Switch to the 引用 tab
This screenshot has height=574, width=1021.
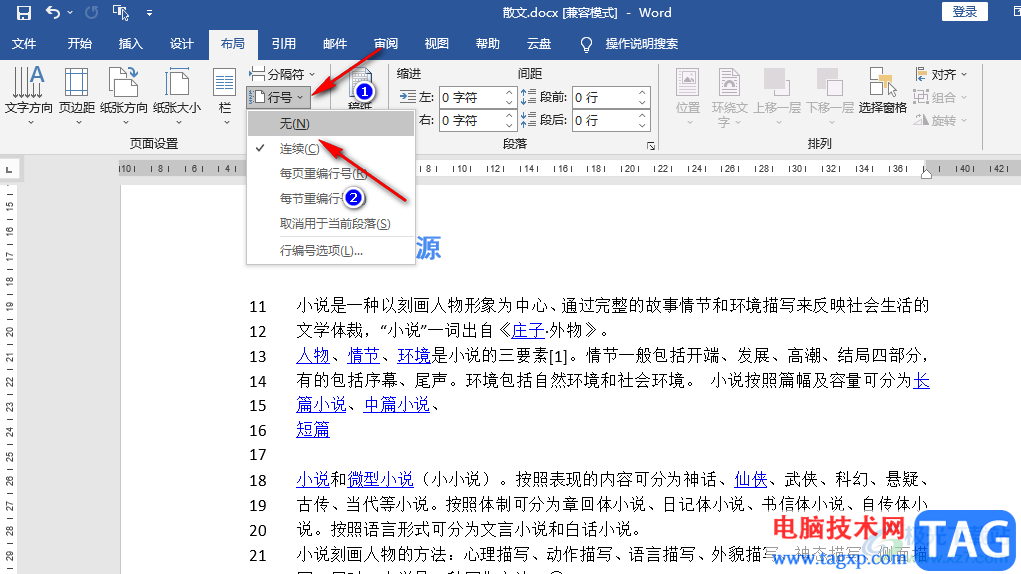point(284,44)
